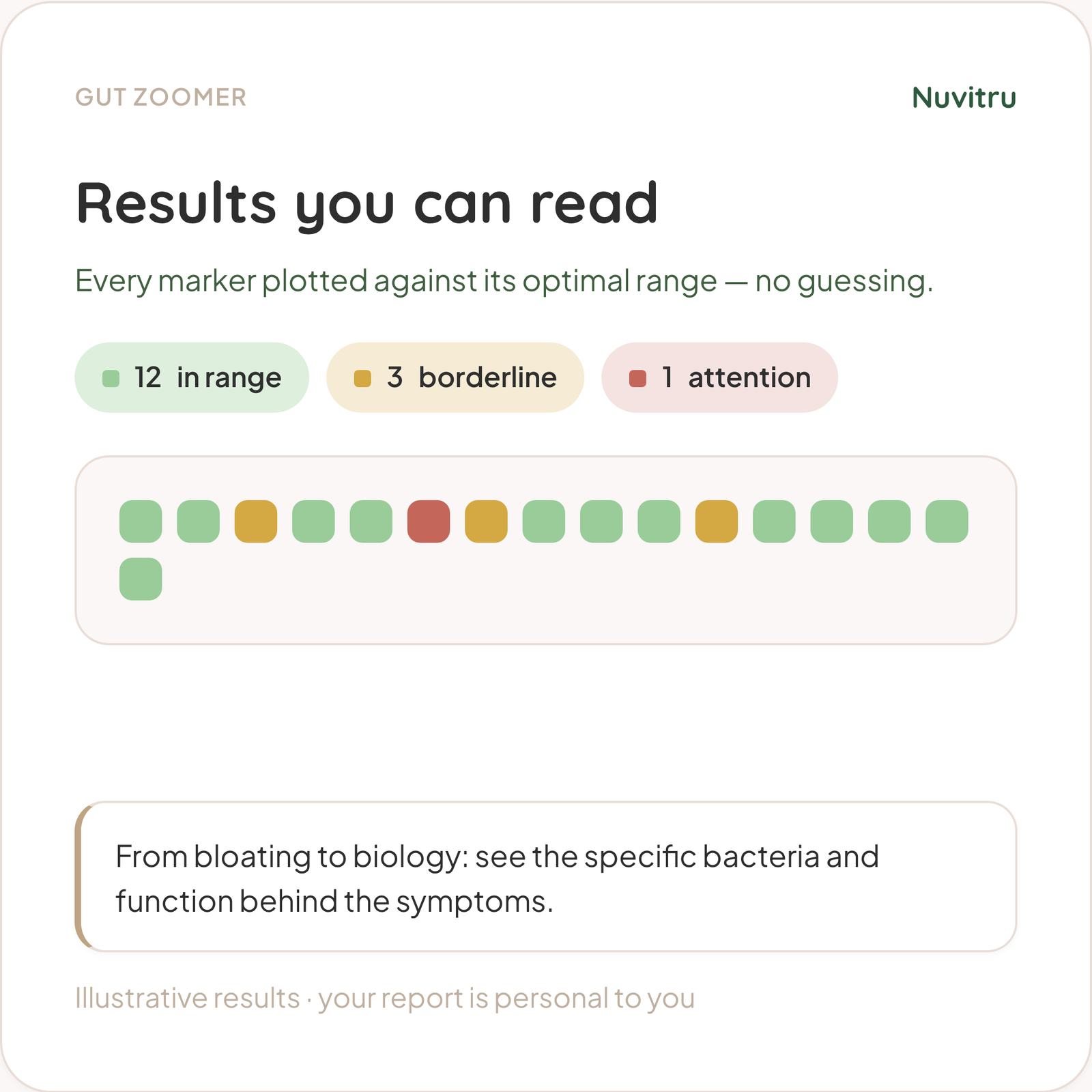Click the green square left of red marker

[371, 521]
